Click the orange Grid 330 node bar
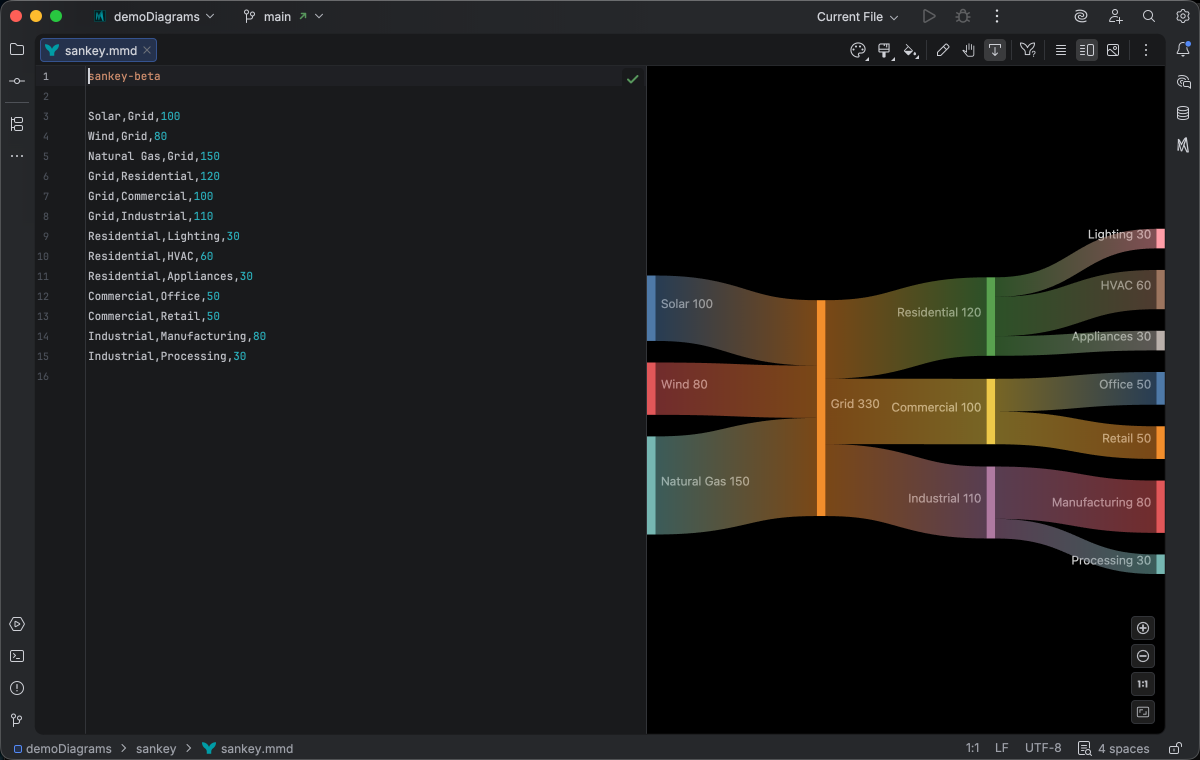This screenshot has width=1200, height=760. click(821, 408)
